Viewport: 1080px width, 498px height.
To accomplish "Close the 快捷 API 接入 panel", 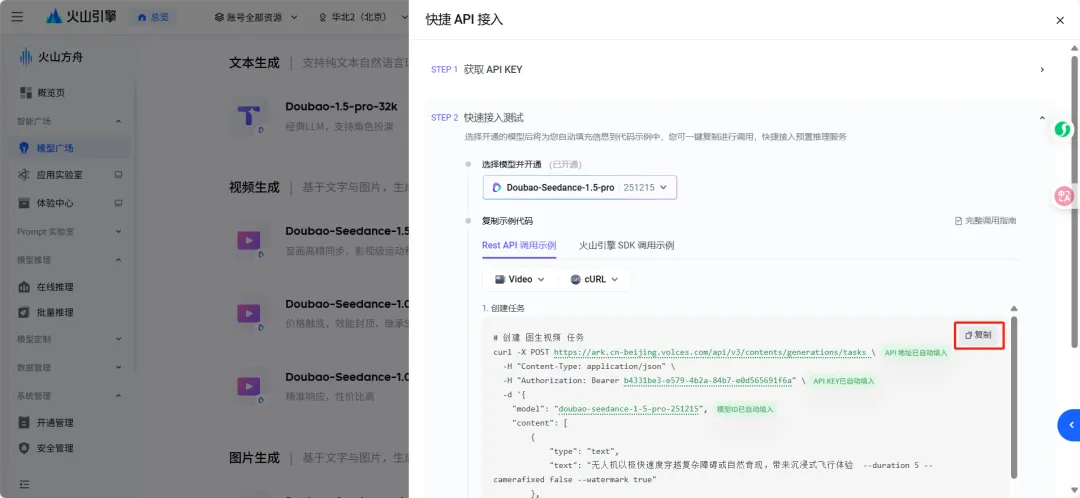I will click(x=1060, y=21).
